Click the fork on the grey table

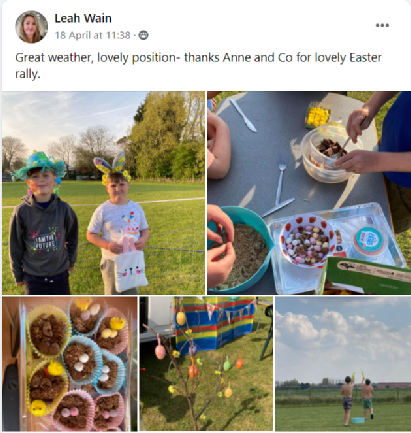tap(281, 180)
